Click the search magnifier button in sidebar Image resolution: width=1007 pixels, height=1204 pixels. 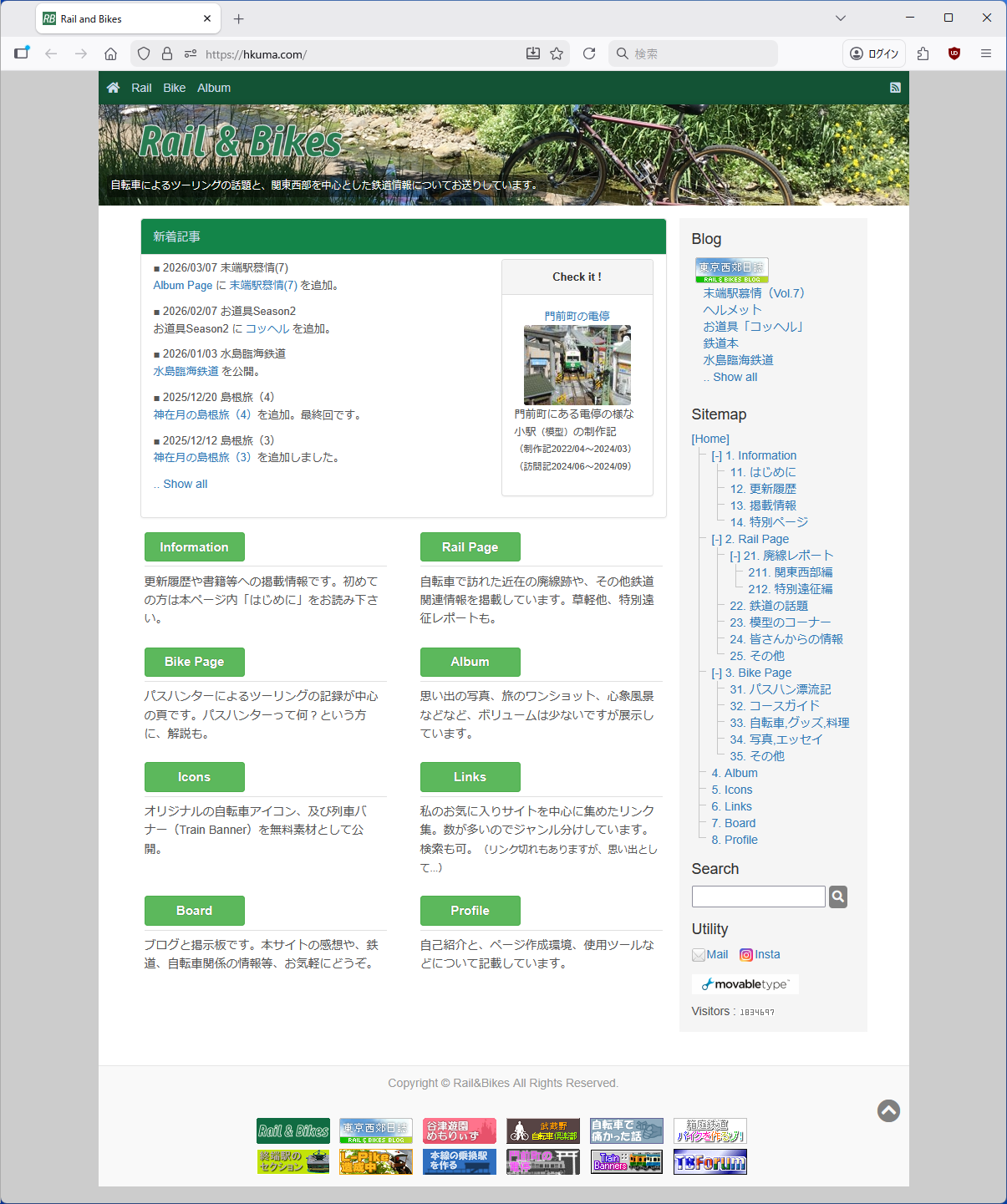pos(837,897)
